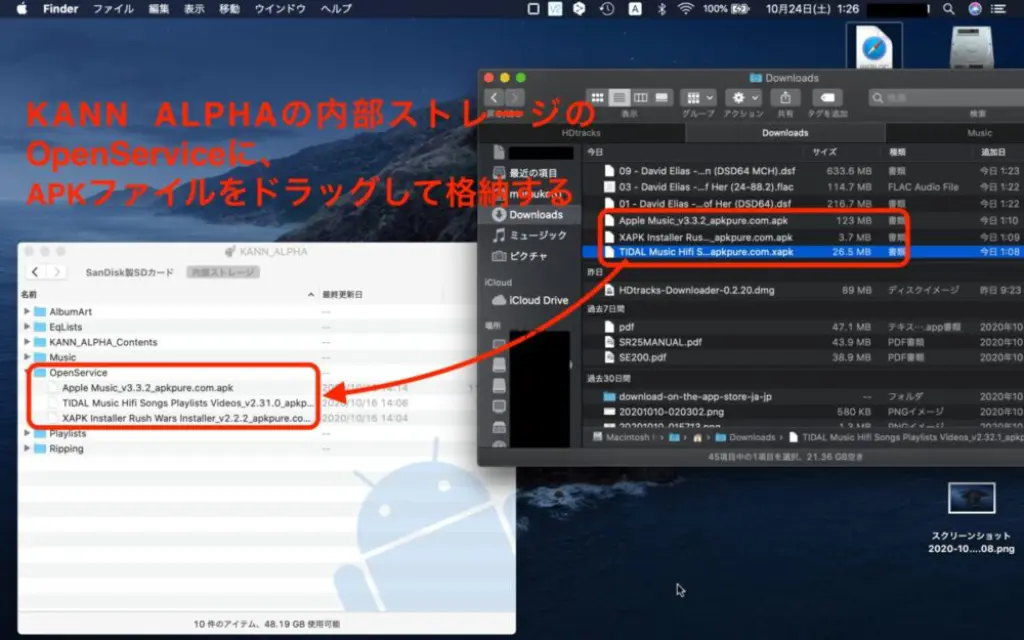Select the OpenService folder
1024x640 pixels.
tap(78, 372)
